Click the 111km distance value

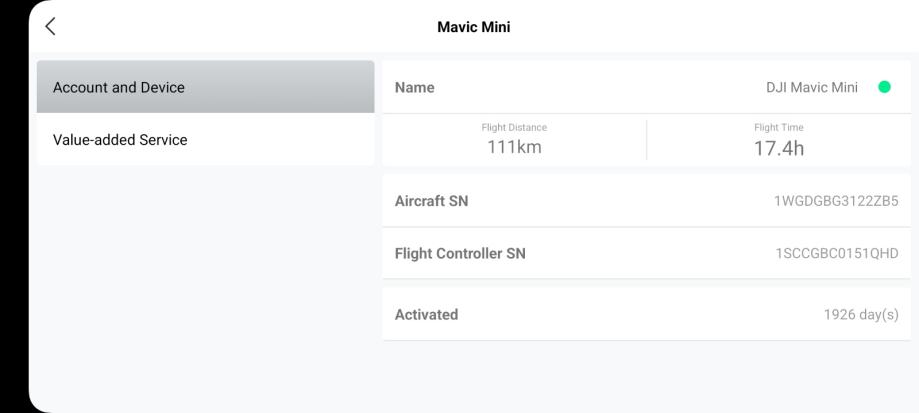point(514,148)
